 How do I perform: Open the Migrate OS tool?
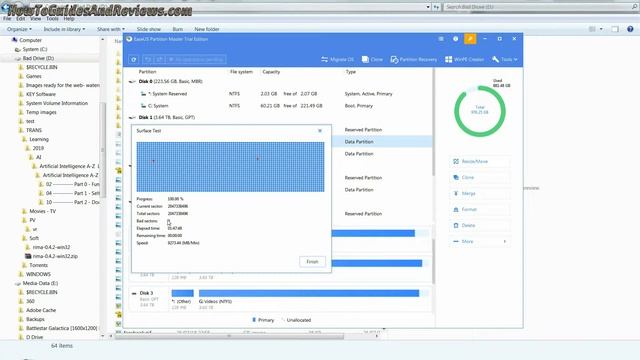click(x=337, y=60)
